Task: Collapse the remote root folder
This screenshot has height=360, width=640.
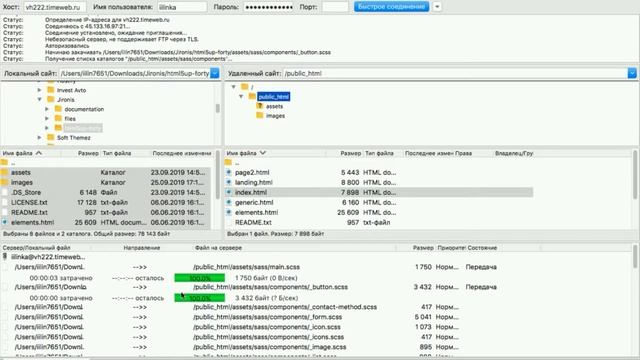Action: pyautogui.click(x=233, y=87)
